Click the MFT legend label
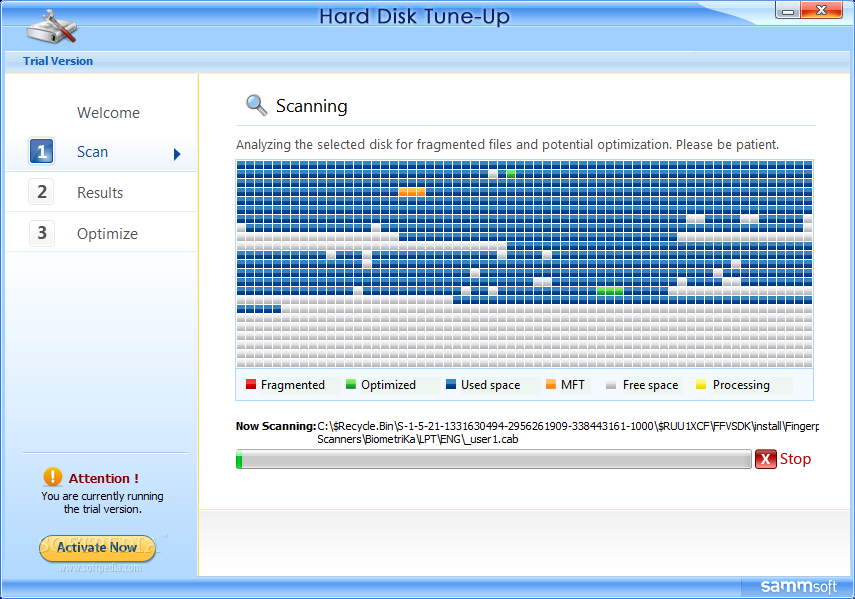The image size is (855, 599). (x=573, y=385)
